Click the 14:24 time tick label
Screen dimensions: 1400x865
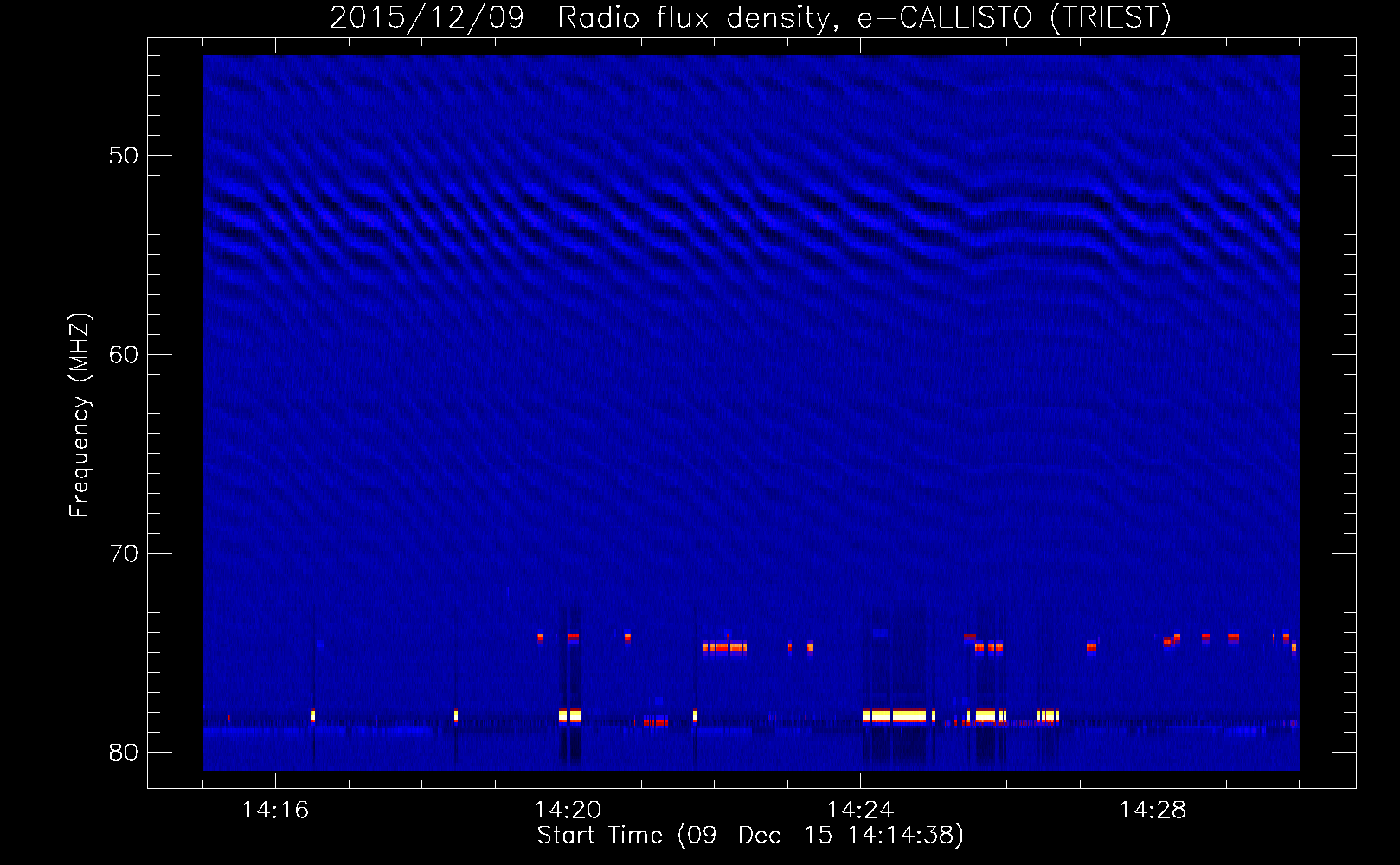(860, 810)
